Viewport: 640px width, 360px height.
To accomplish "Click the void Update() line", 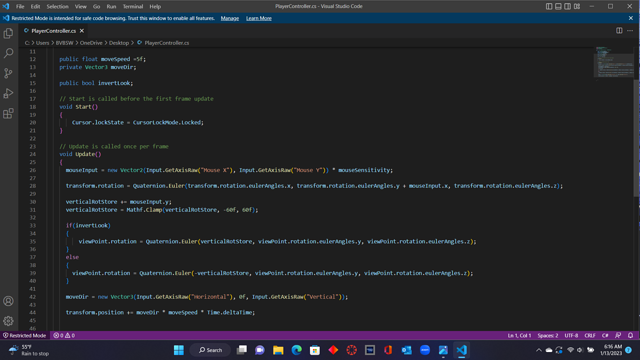I will click(80, 154).
